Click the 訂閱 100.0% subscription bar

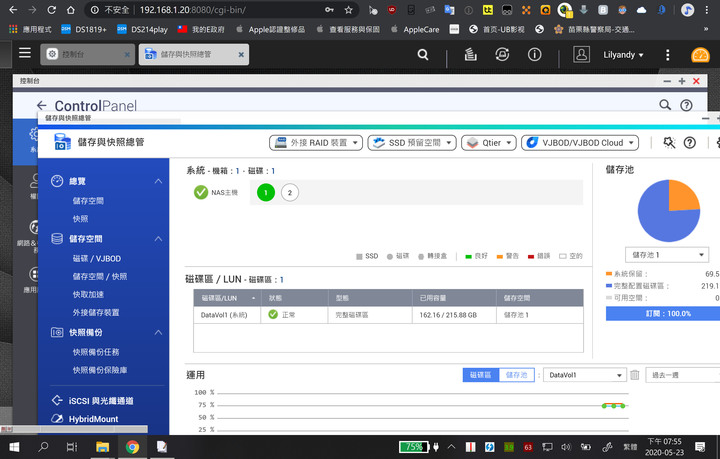tap(663, 313)
